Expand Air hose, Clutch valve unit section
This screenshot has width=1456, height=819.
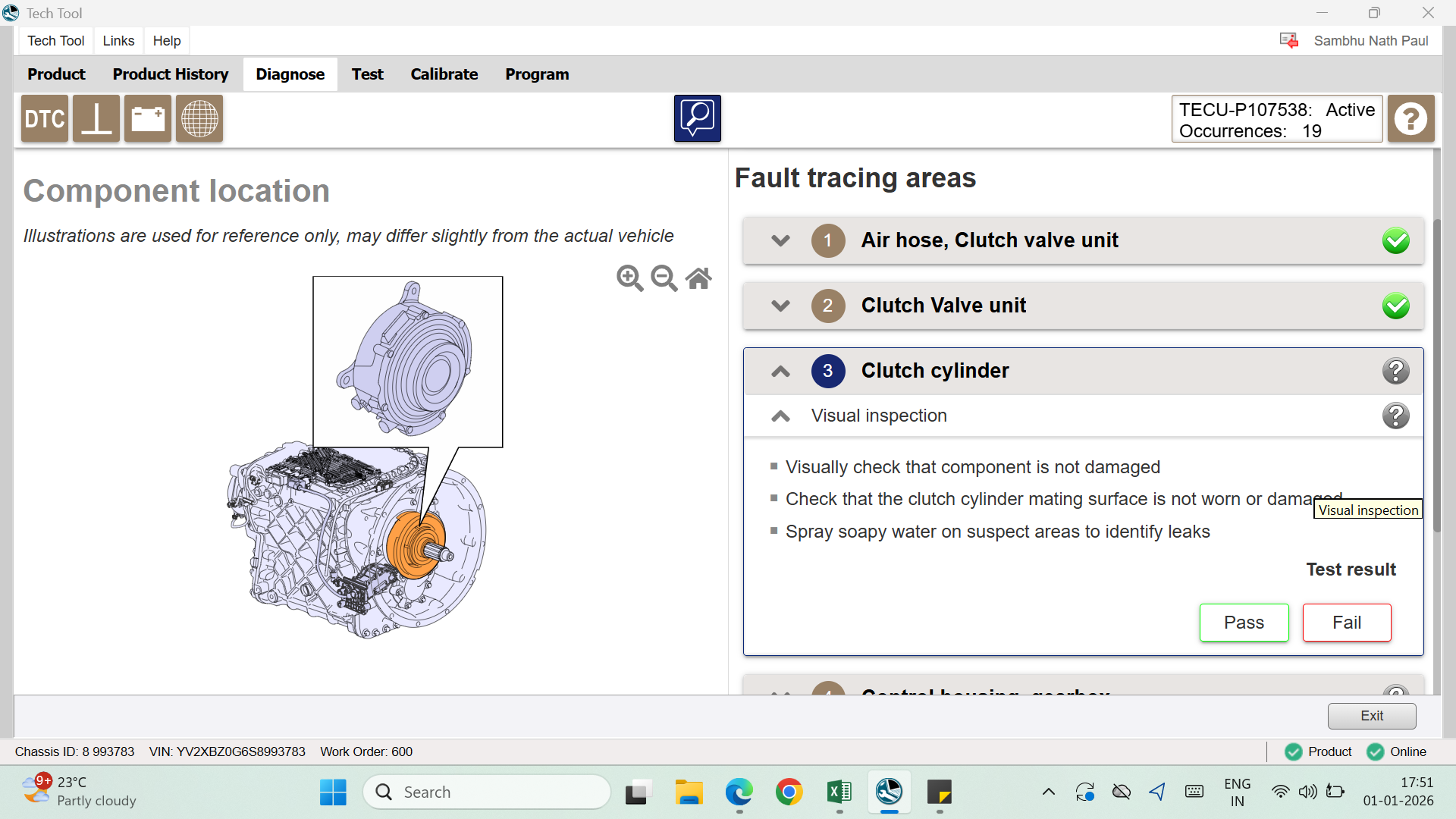780,240
